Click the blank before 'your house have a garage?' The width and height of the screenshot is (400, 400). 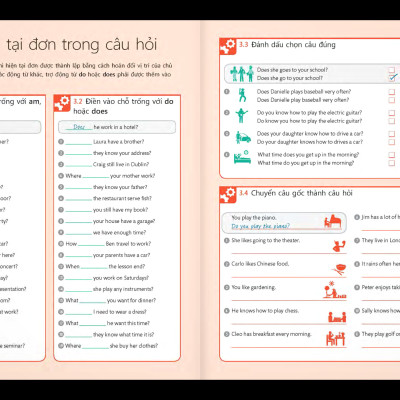[79, 222]
